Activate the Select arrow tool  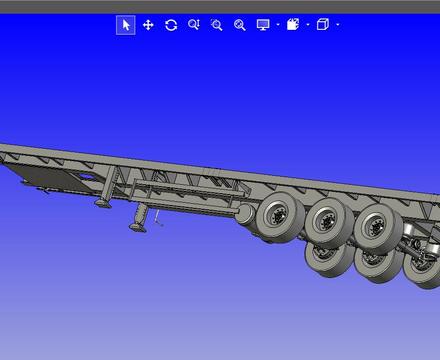click(126, 25)
